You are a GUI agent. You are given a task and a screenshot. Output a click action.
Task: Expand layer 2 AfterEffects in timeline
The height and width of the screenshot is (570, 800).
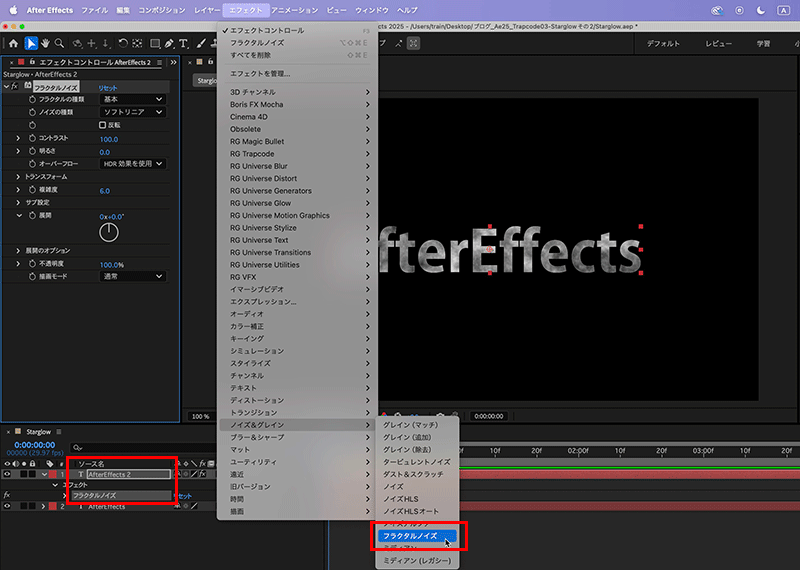pos(43,506)
